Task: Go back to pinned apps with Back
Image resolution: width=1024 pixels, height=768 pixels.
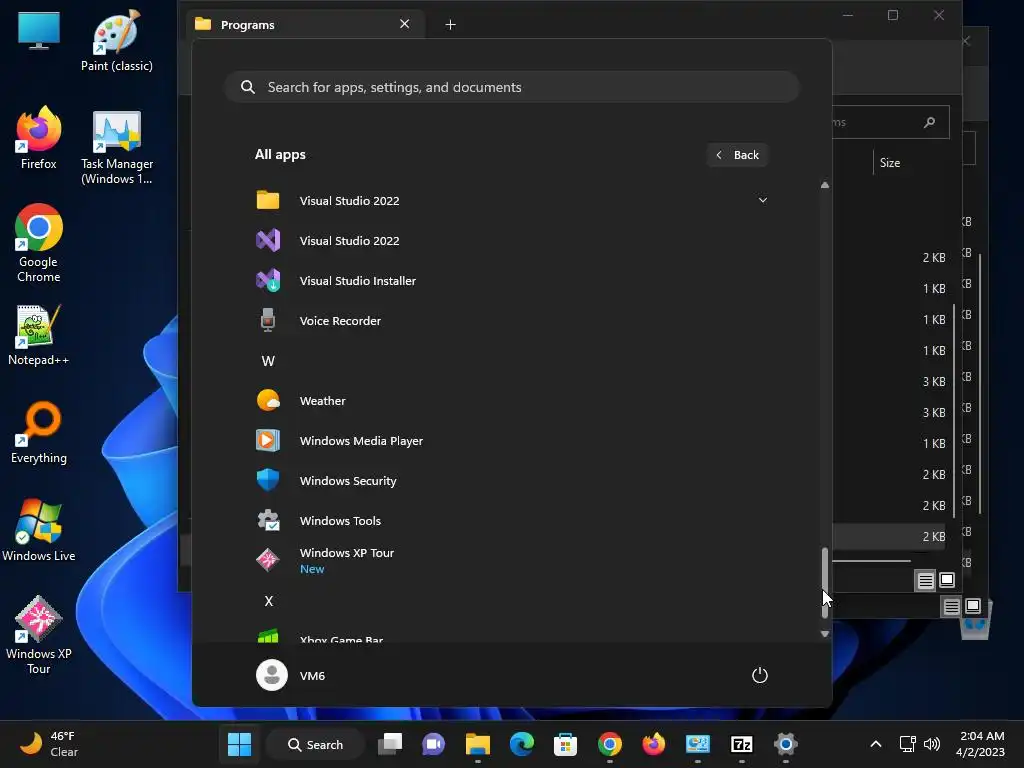Action: point(737,155)
